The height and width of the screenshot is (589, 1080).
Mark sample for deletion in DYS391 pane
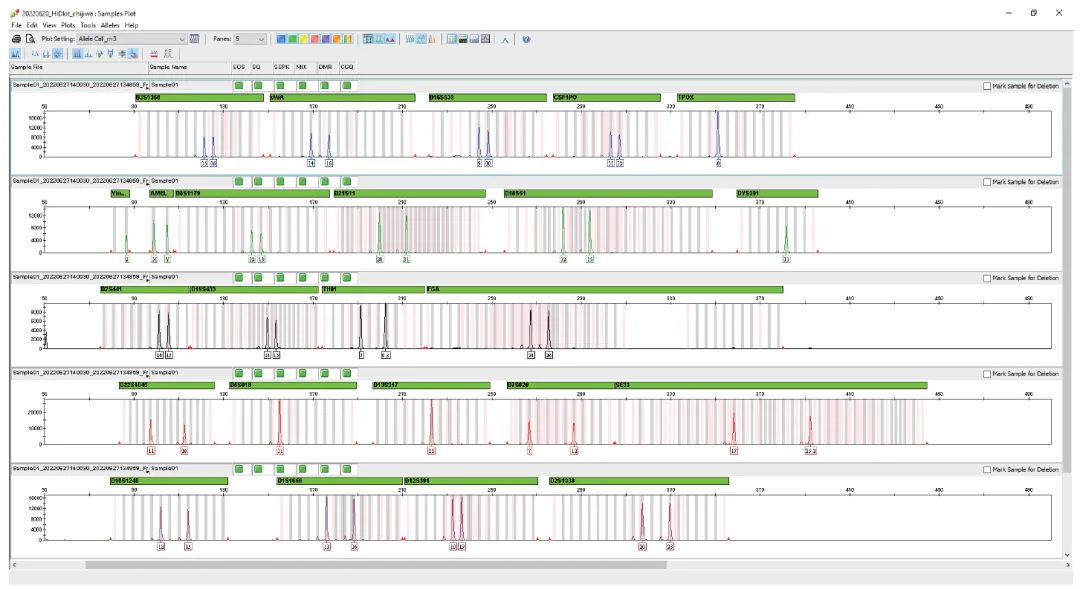[987, 182]
